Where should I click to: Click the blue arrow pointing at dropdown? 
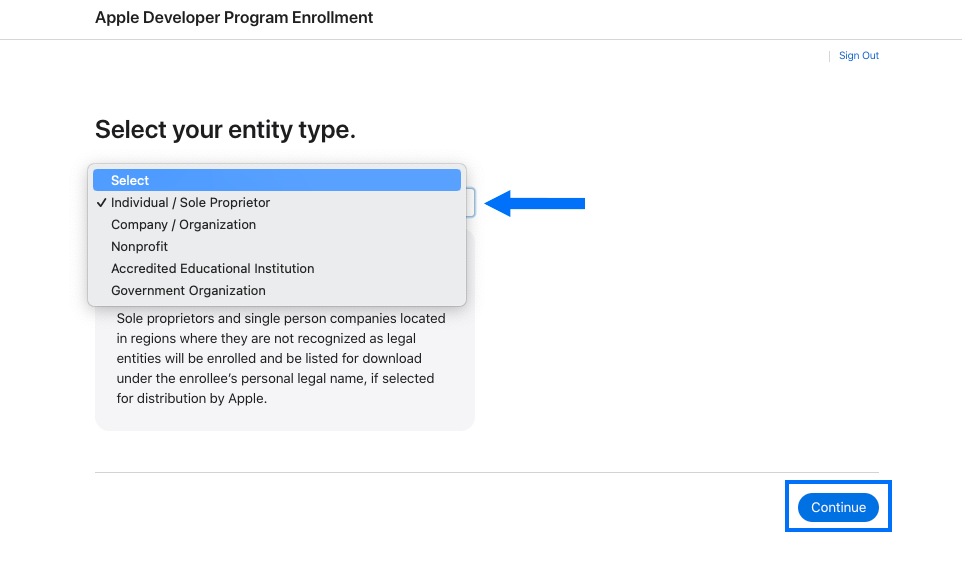pyautogui.click(x=534, y=203)
